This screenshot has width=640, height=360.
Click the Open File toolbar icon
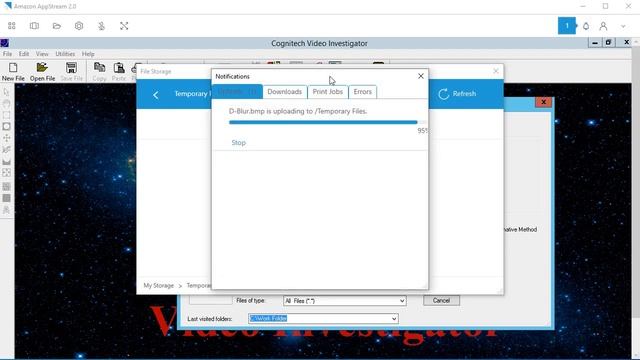tap(42, 71)
